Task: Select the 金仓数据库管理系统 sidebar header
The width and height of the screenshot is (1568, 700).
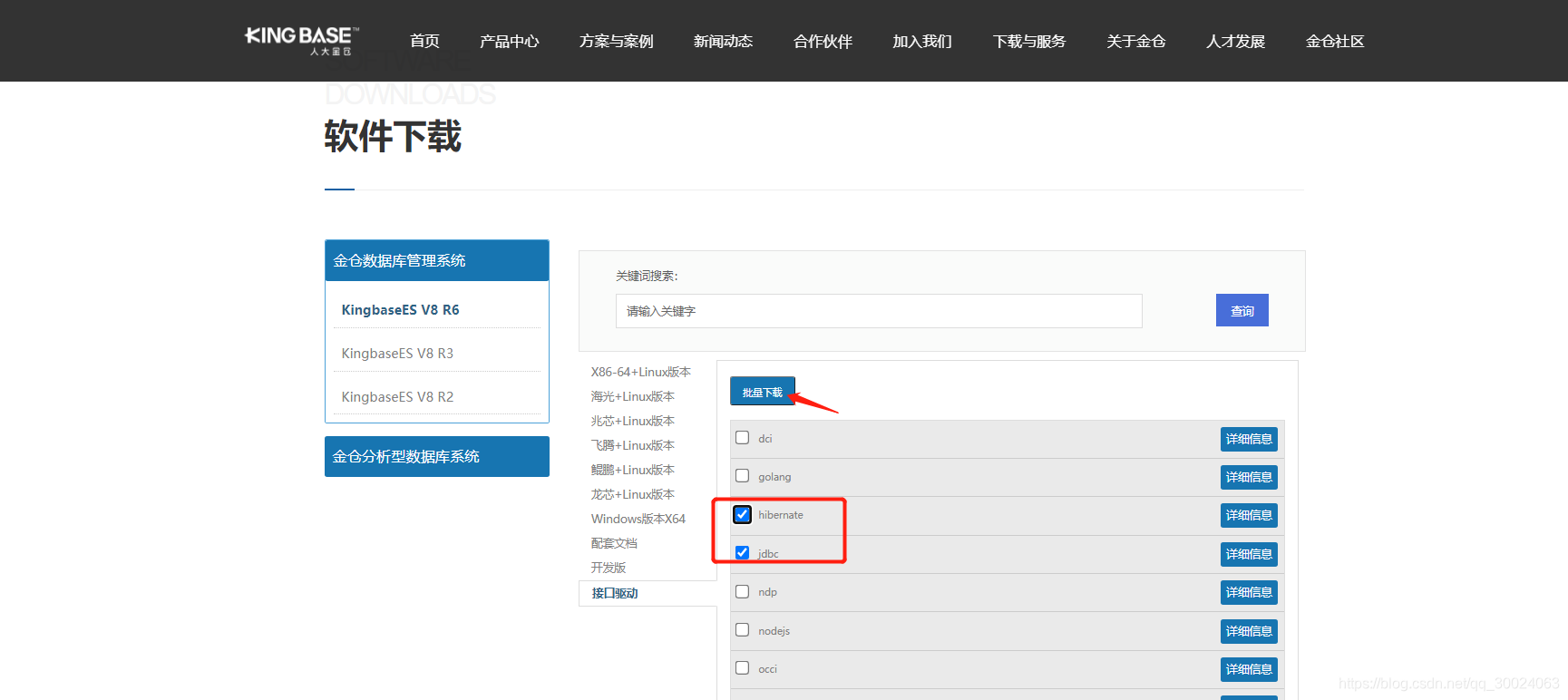Action: click(437, 261)
